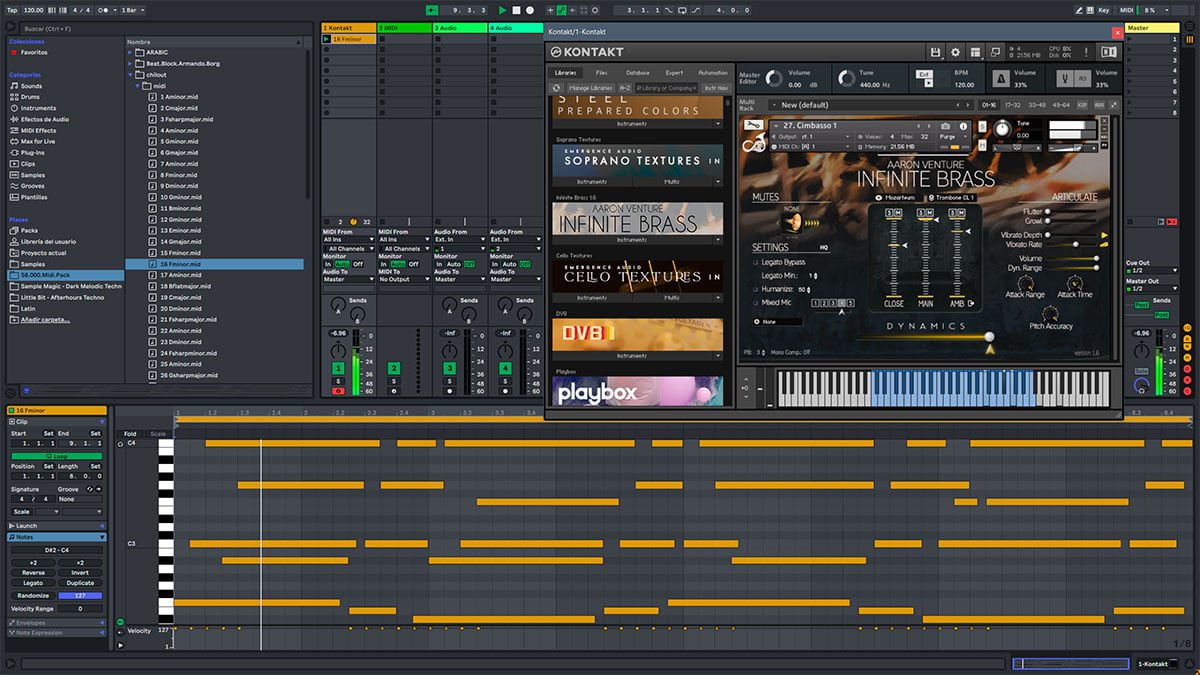The image size is (1200, 675).
Task: Click the None mute horn image
Action: pyautogui.click(x=795, y=222)
